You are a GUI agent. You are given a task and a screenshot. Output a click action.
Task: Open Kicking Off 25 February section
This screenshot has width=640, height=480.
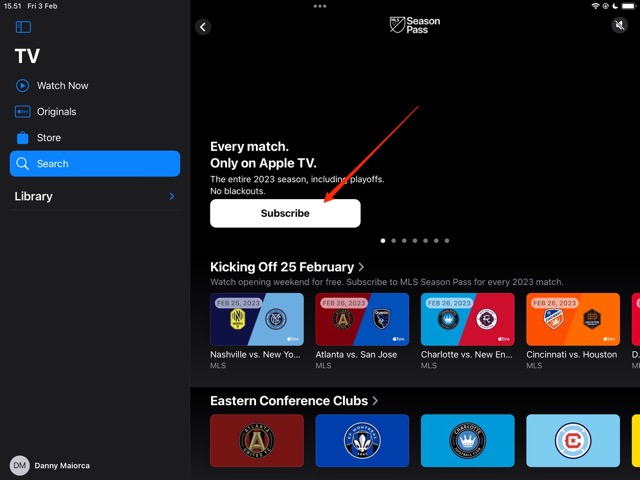click(x=287, y=267)
